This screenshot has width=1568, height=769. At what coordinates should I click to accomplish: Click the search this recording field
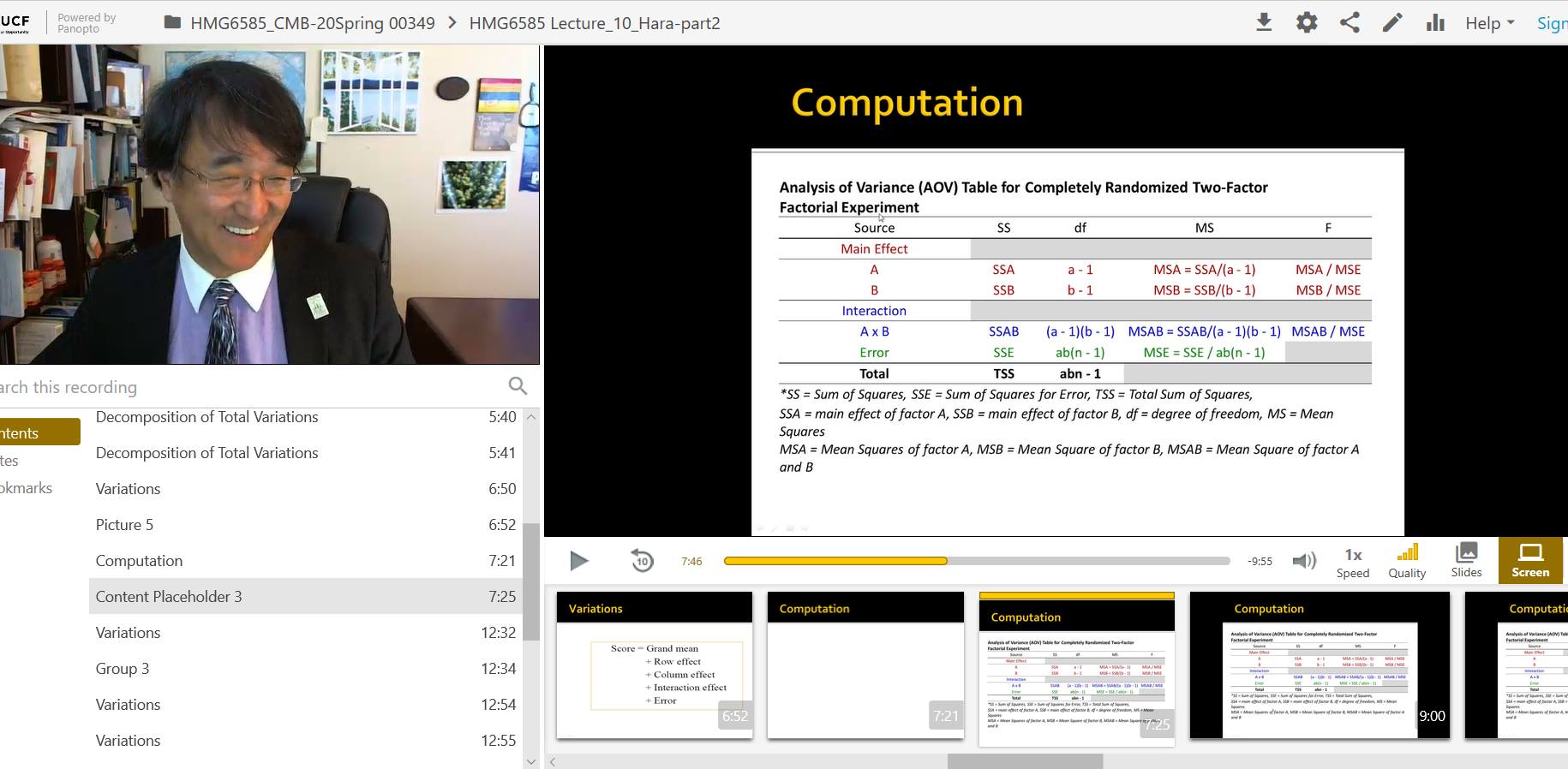248,387
